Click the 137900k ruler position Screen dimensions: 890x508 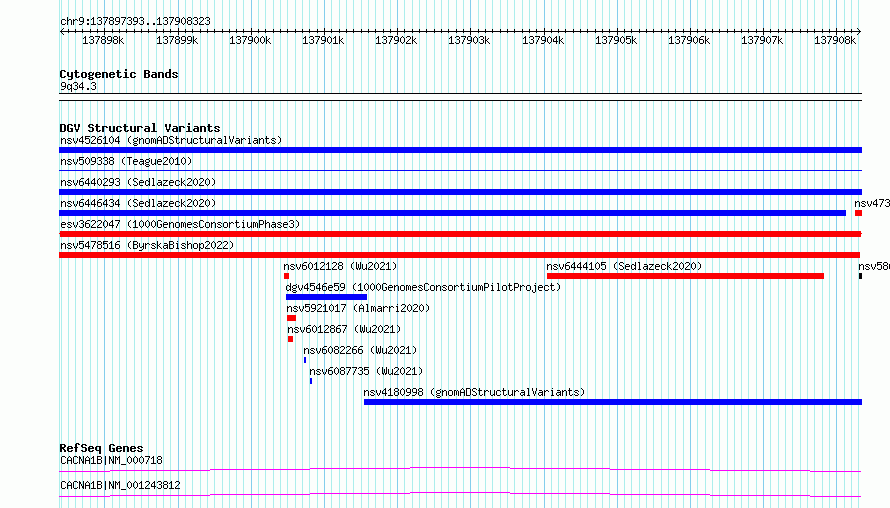pos(250,40)
